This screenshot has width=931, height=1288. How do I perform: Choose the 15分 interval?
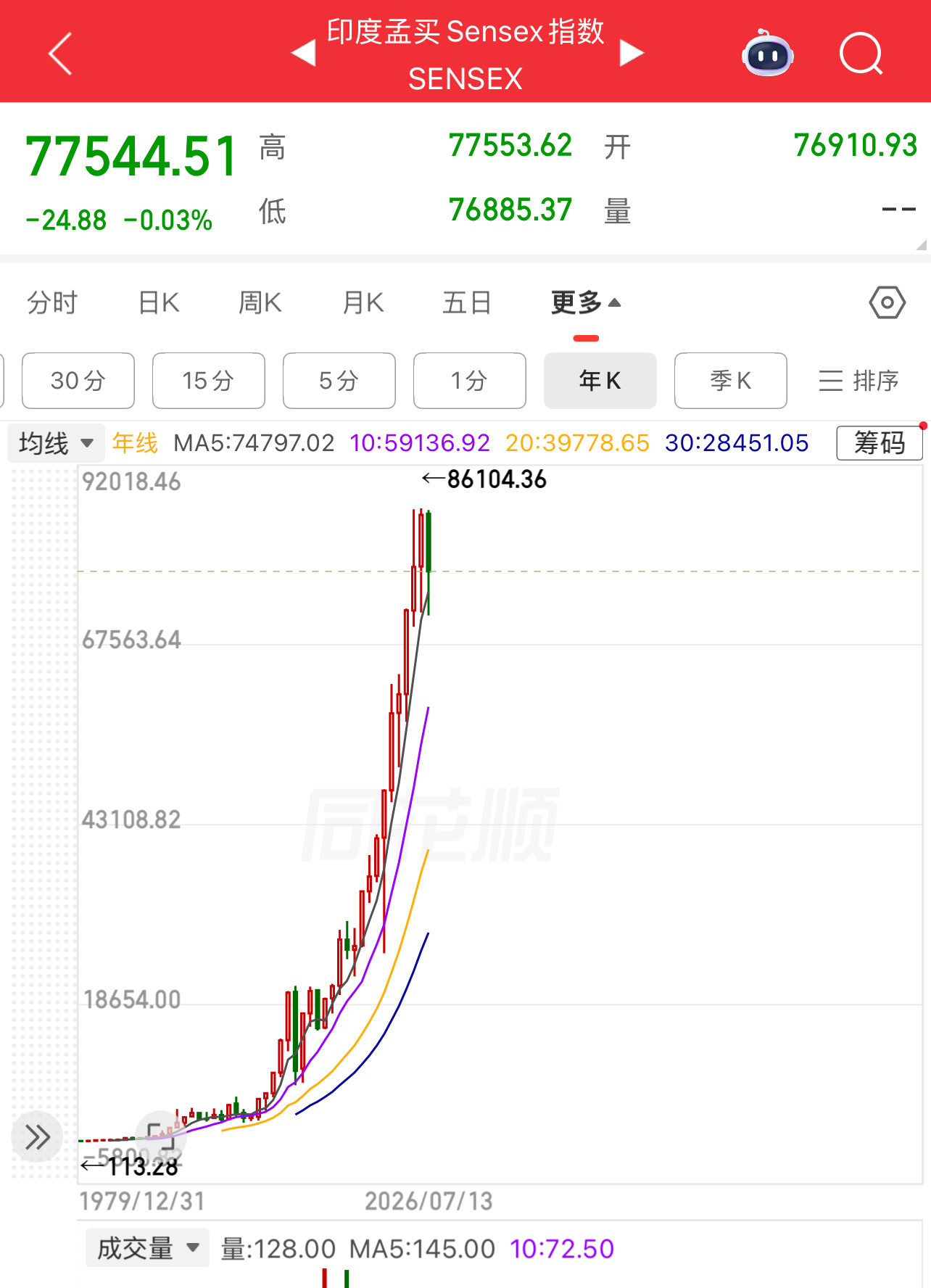(x=209, y=381)
